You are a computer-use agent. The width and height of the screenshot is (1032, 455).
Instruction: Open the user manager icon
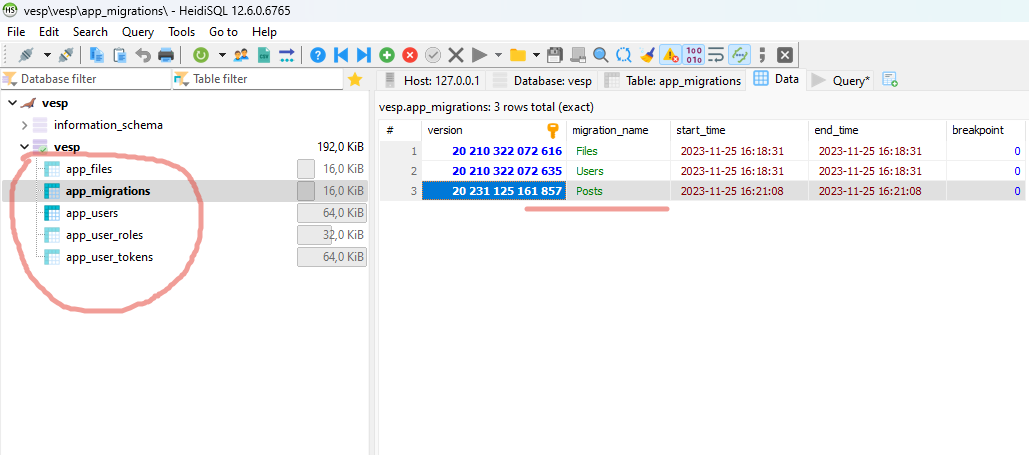click(x=241, y=55)
